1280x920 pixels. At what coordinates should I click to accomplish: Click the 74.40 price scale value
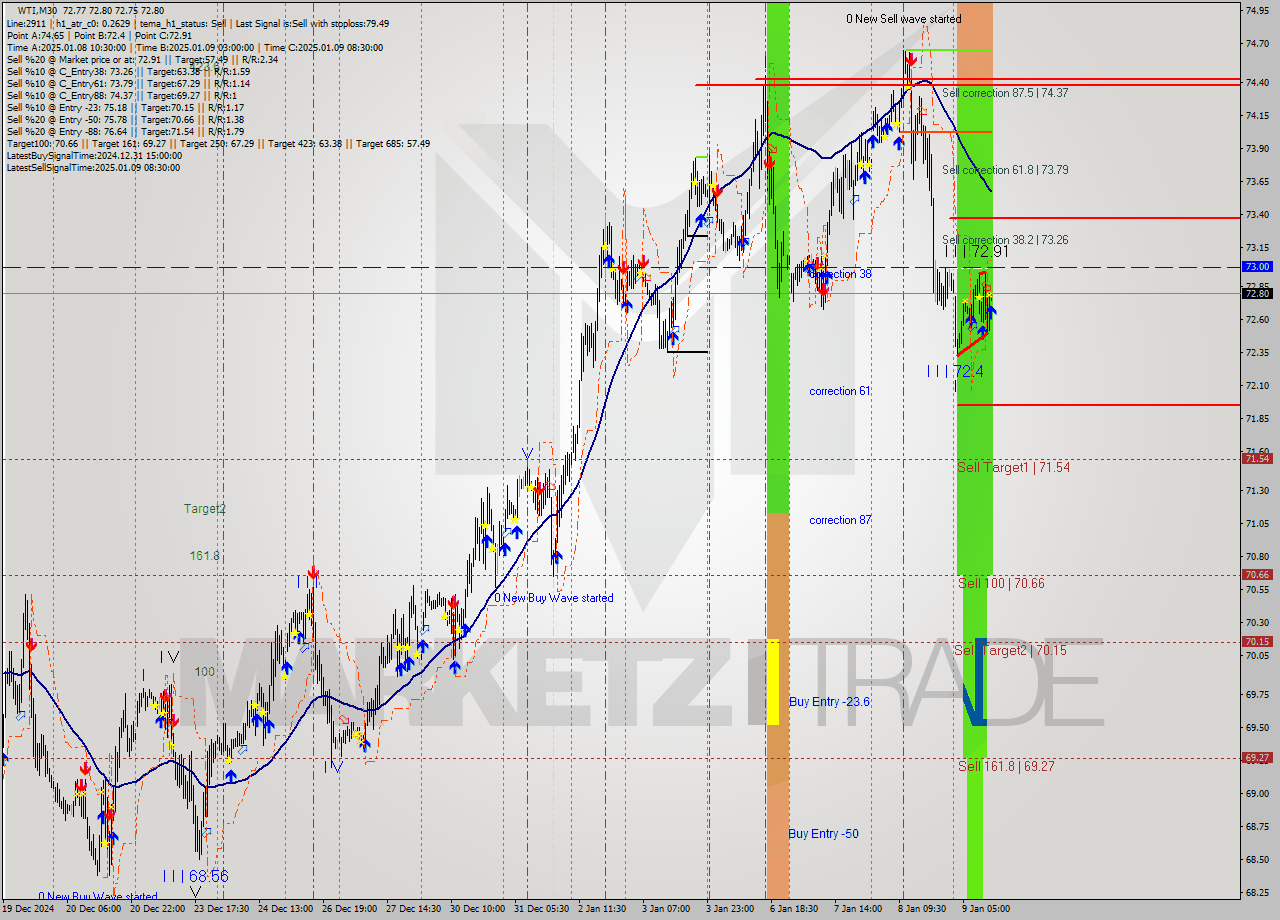[x=1257, y=83]
